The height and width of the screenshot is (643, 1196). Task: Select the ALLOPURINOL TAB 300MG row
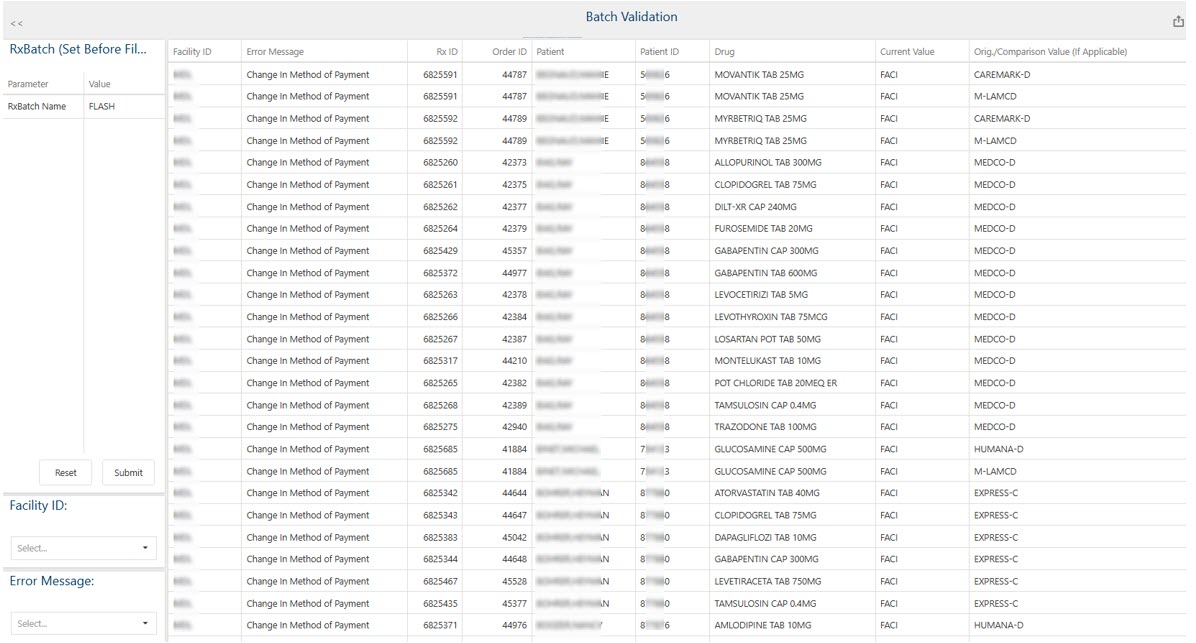pyautogui.click(x=767, y=163)
